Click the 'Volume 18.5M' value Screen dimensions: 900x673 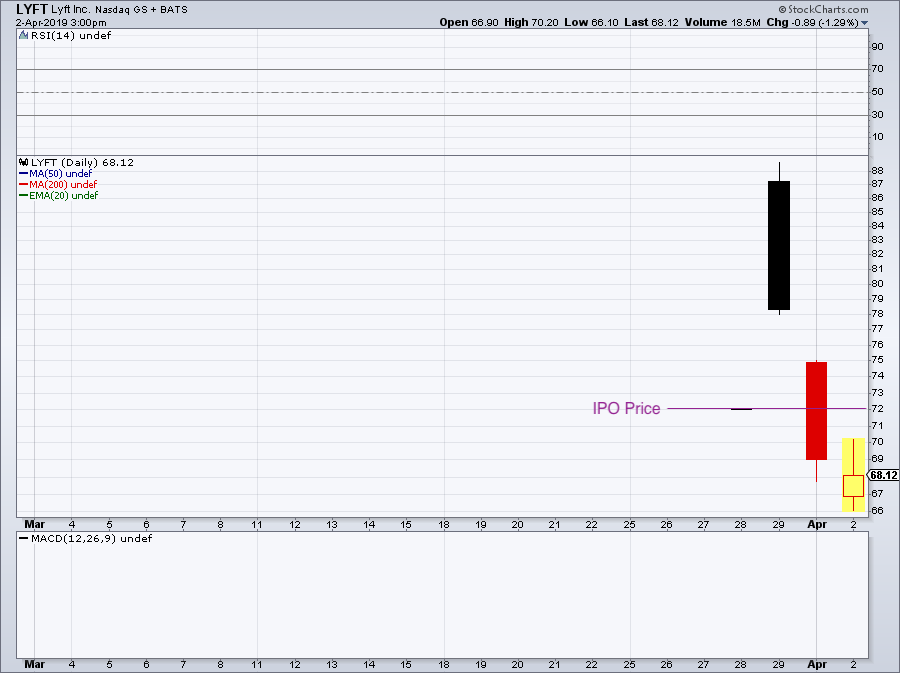tap(723, 22)
